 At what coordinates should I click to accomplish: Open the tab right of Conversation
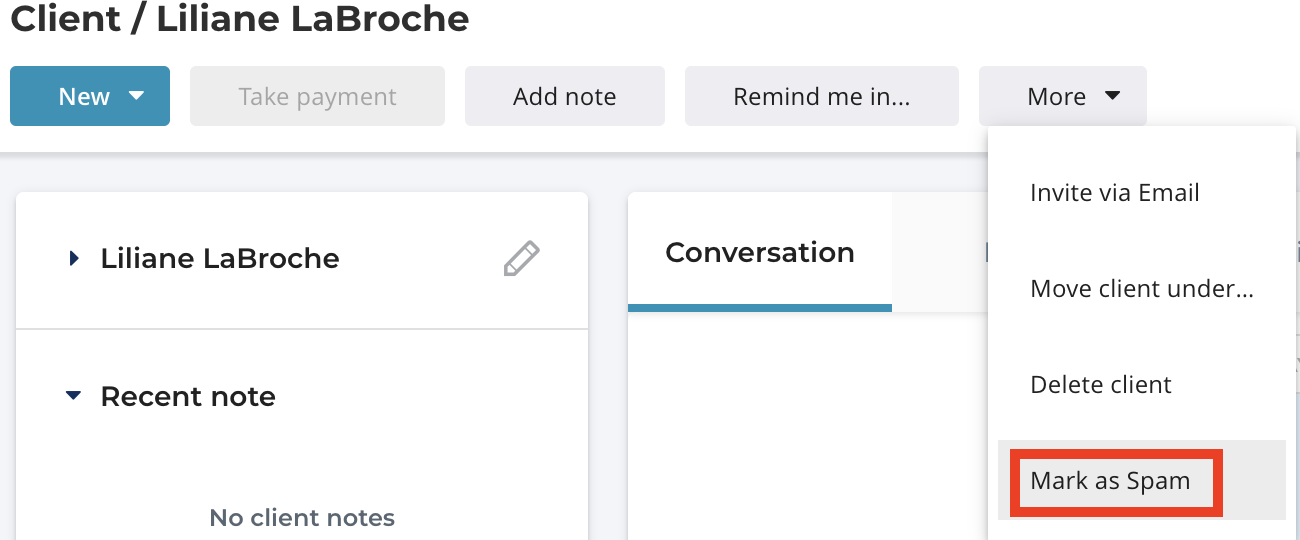point(940,252)
